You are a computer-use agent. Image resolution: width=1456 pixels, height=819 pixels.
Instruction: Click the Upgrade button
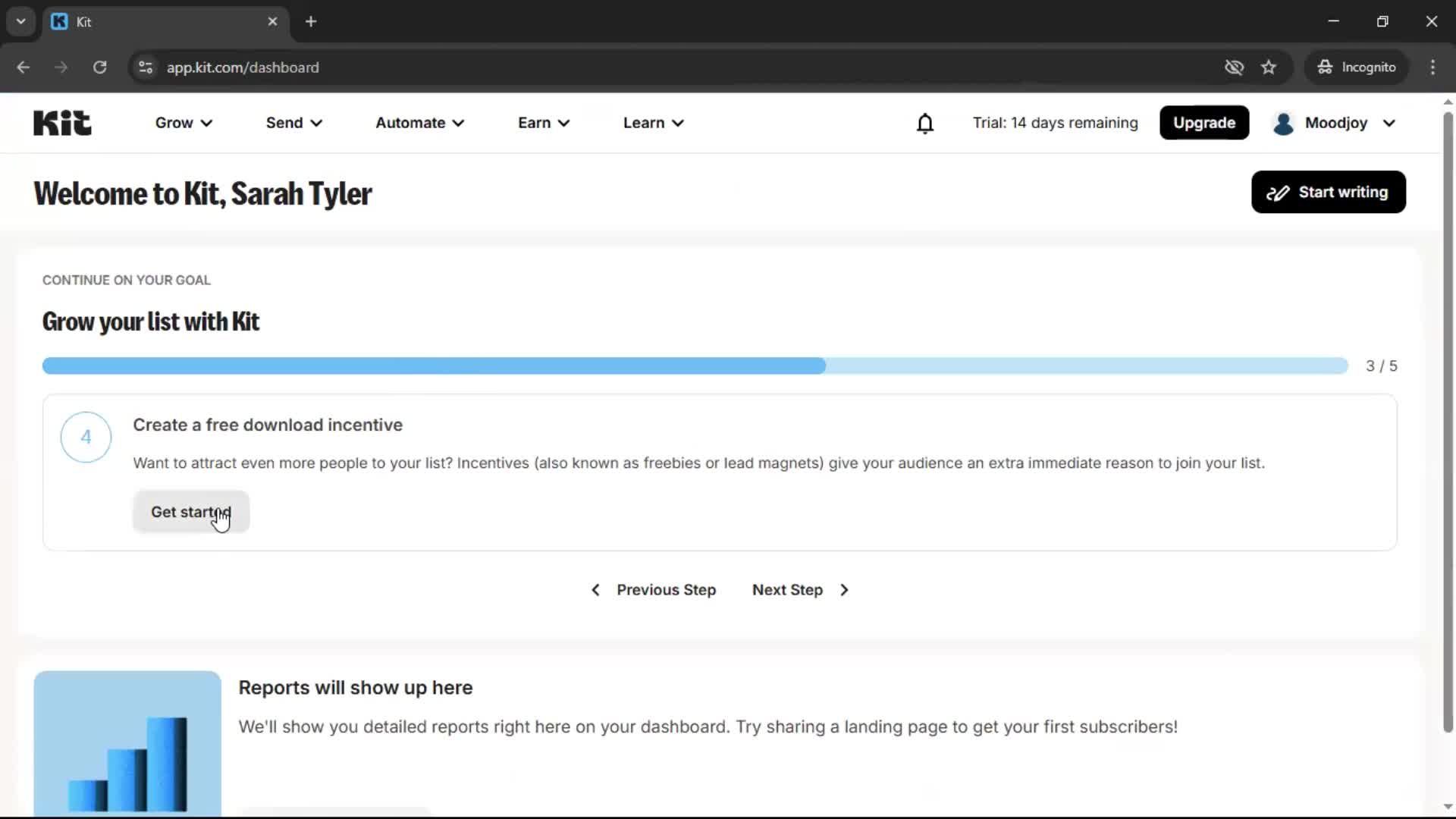[x=1204, y=122]
